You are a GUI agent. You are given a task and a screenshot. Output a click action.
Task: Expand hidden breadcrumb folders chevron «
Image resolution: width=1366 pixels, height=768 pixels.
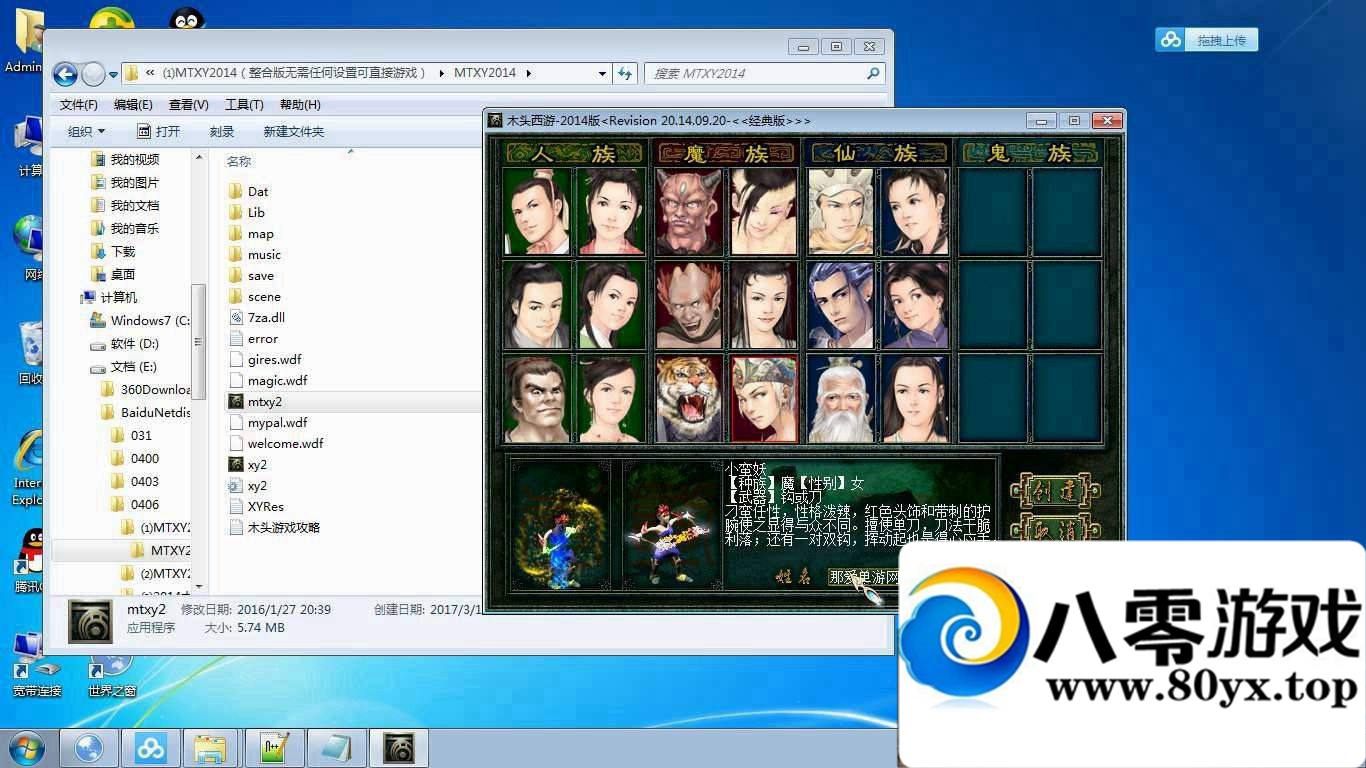pyautogui.click(x=149, y=73)
